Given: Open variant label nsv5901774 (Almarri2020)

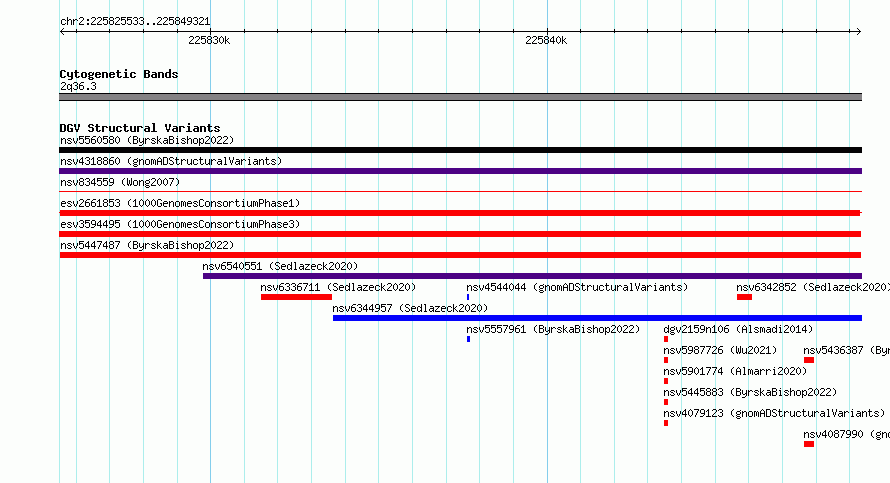Looking at the screenshot, I should click(x=735, y=371).
